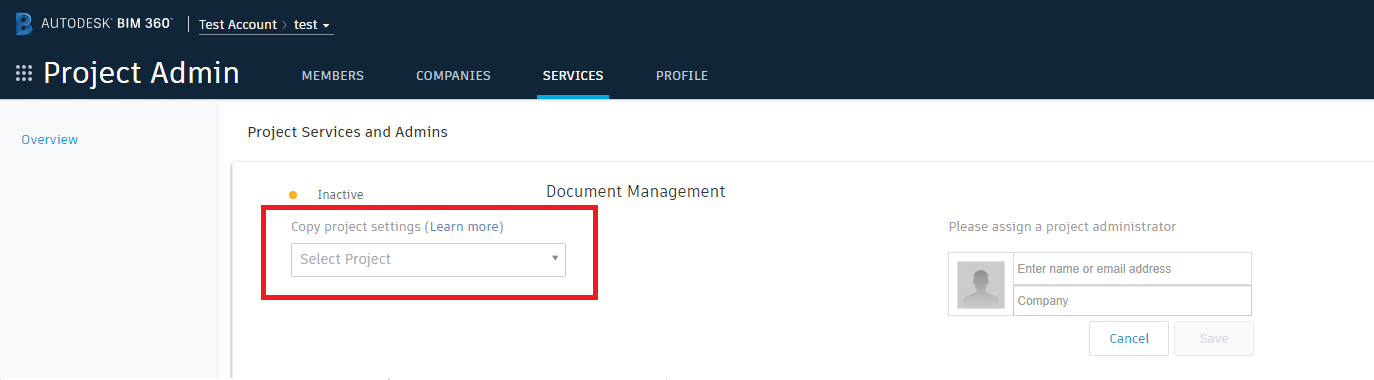Click the Please assign a project administrator text
This screenshot has width=1374, height=380.
coord(1062,227)
